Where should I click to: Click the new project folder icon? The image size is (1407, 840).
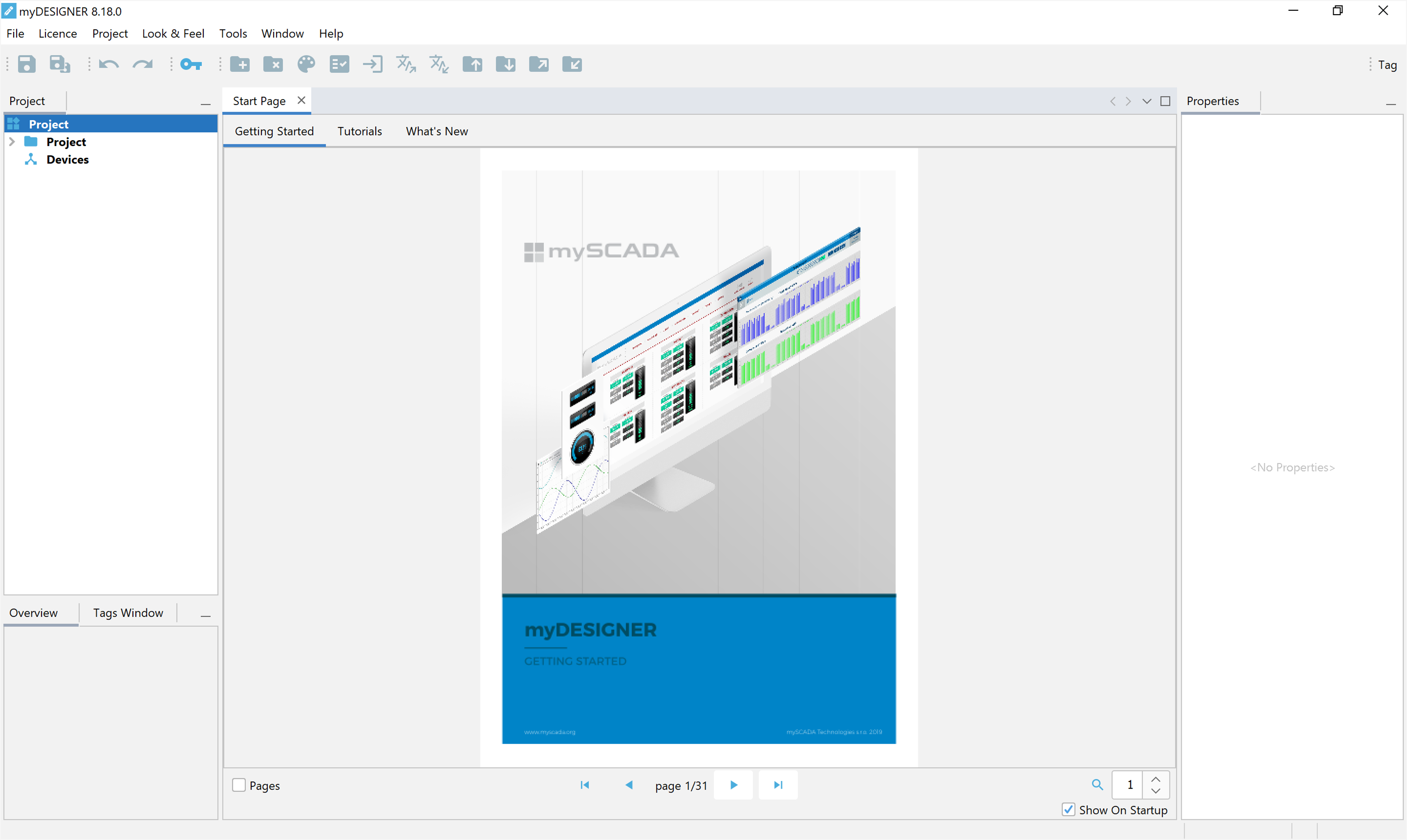(240, 64)
